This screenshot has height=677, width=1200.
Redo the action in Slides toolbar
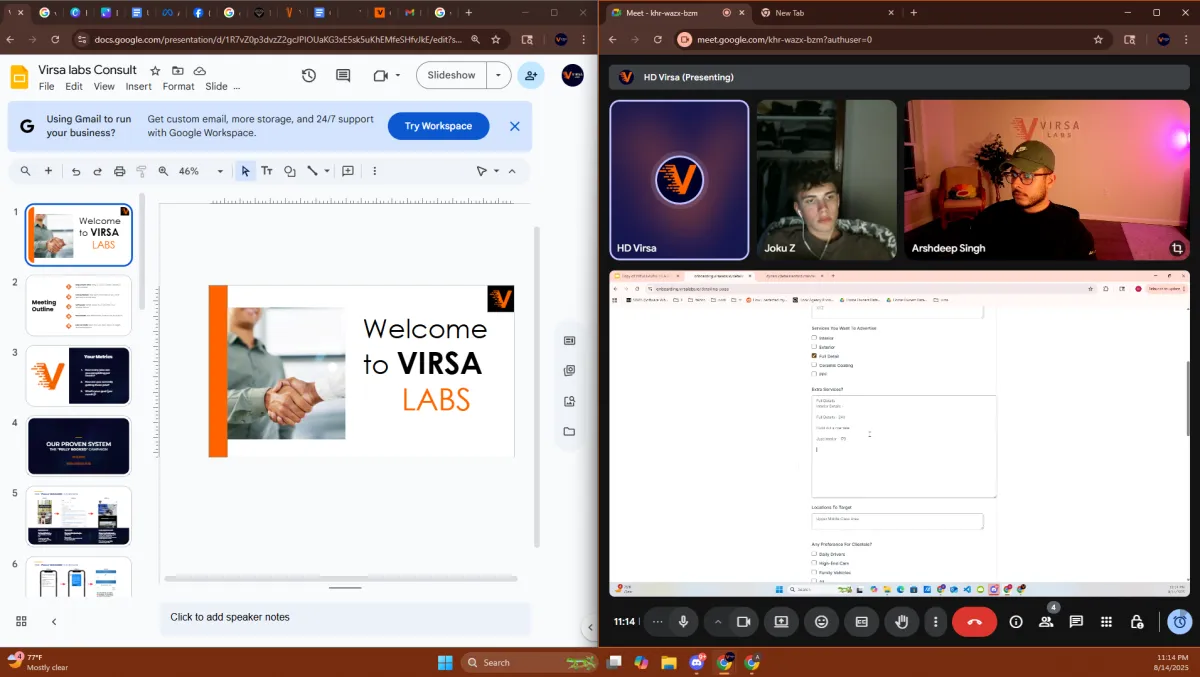pyautogui.click(x=98, y=171)
